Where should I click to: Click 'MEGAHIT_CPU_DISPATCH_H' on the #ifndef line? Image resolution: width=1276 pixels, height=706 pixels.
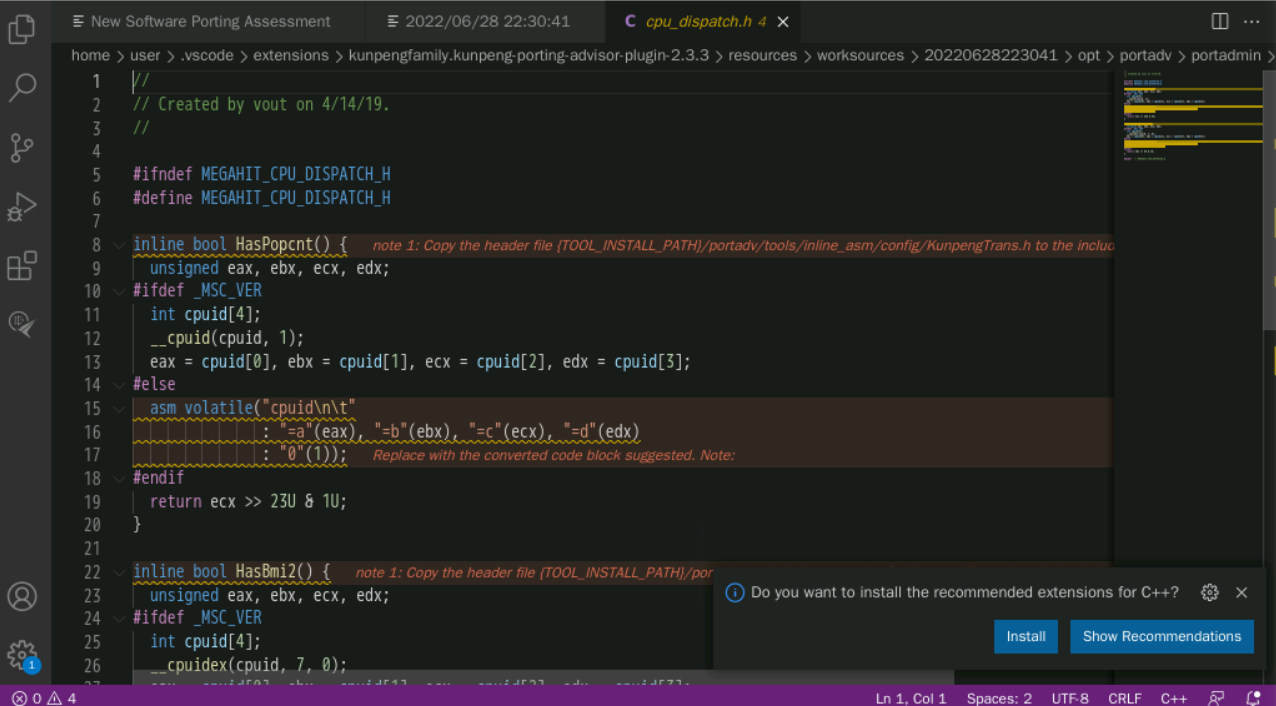(x=295, y=174)
